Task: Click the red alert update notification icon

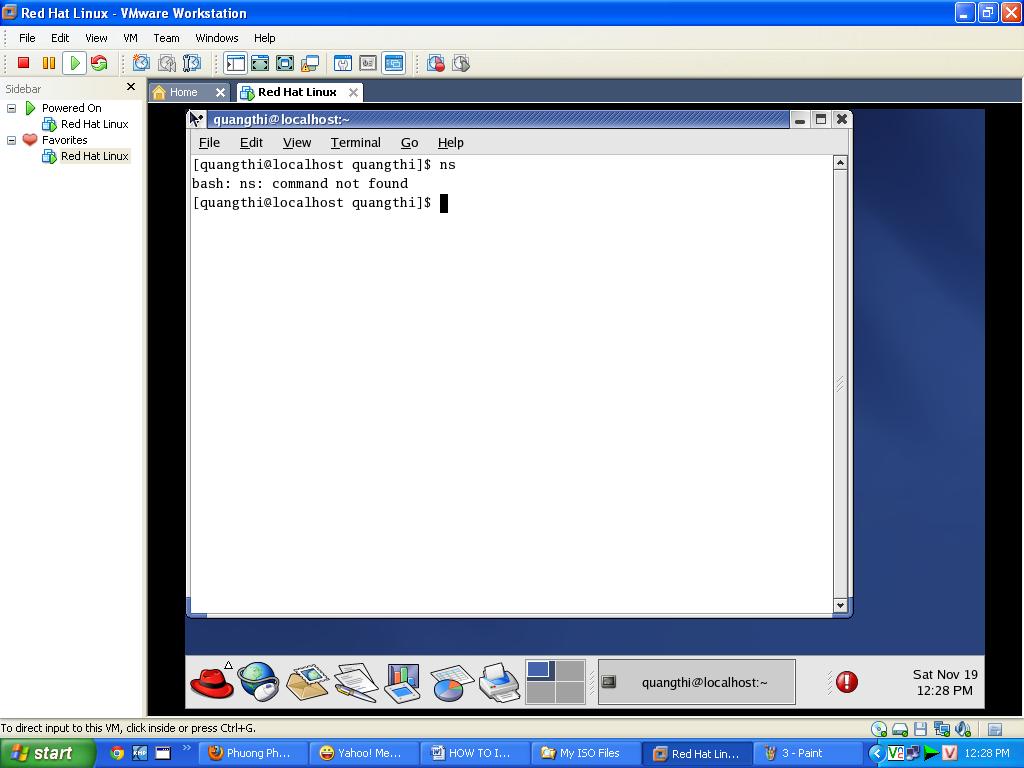Action: pyautogui.click(x=846, y=682)
